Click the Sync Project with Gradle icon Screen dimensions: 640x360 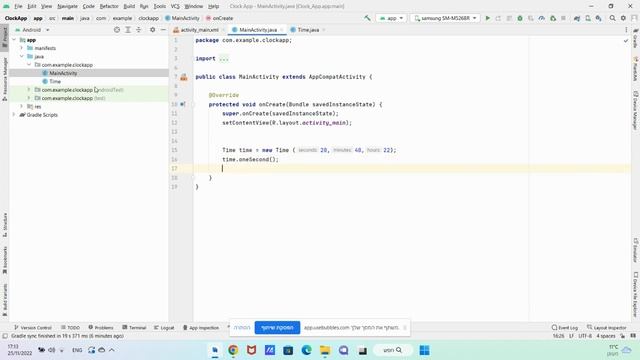(x=577, y=18)
